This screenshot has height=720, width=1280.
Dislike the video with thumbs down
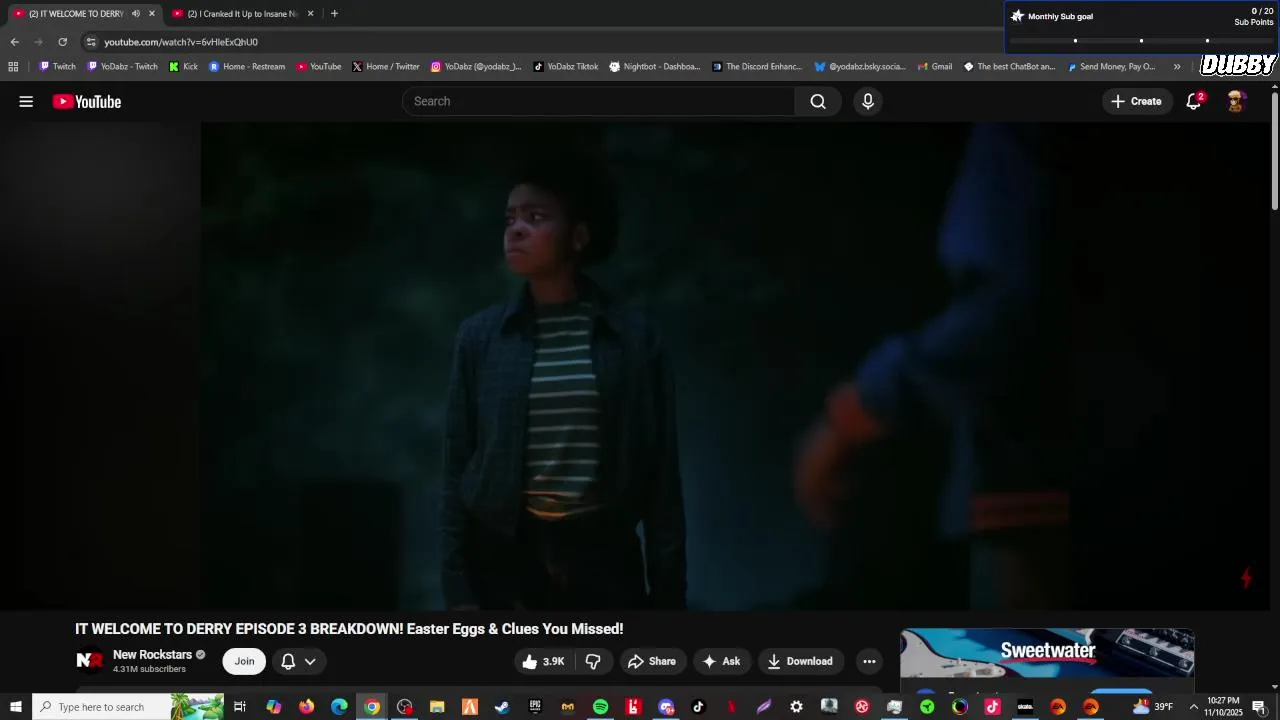594,661
